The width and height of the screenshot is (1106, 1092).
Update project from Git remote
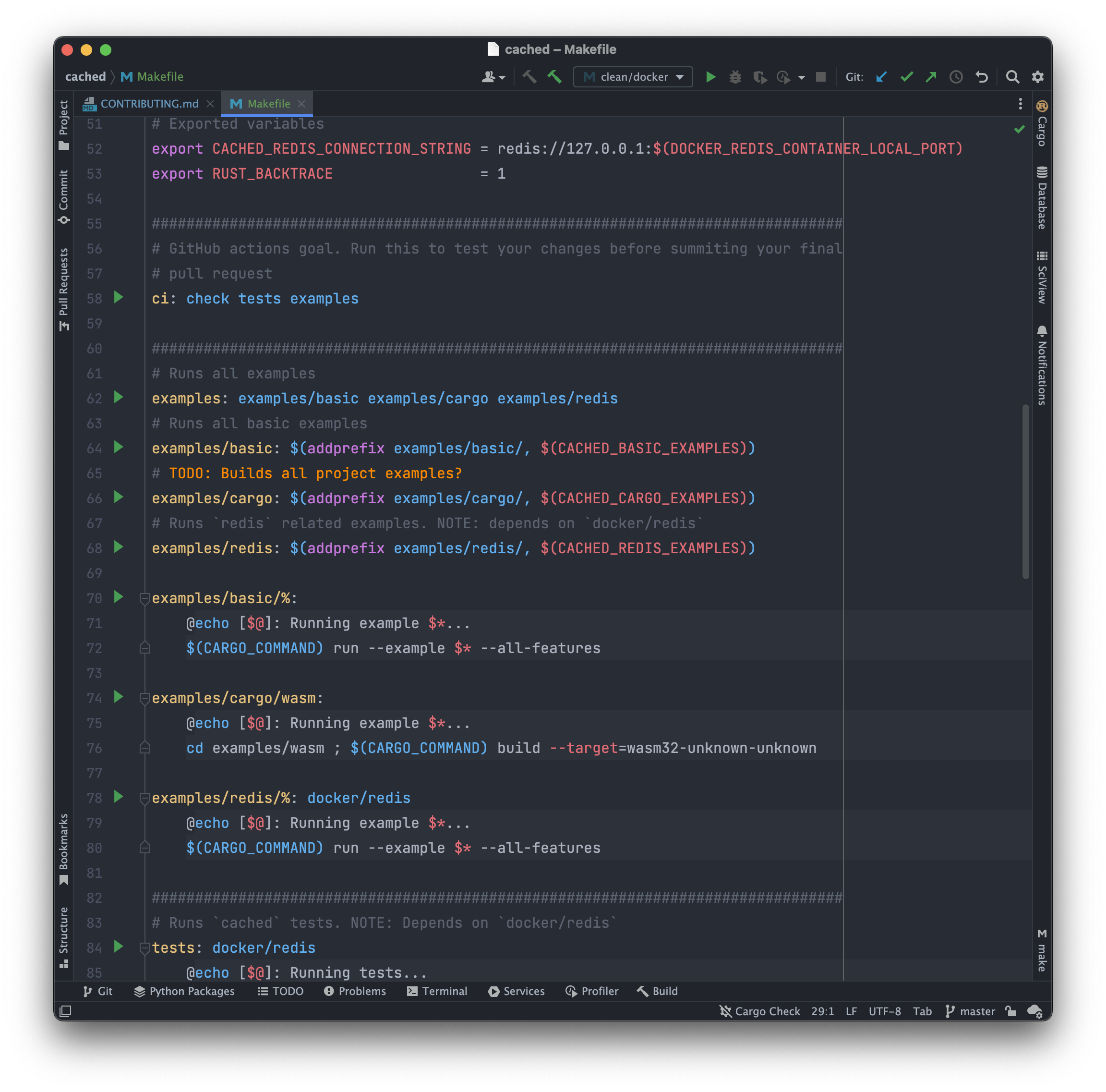882,76
